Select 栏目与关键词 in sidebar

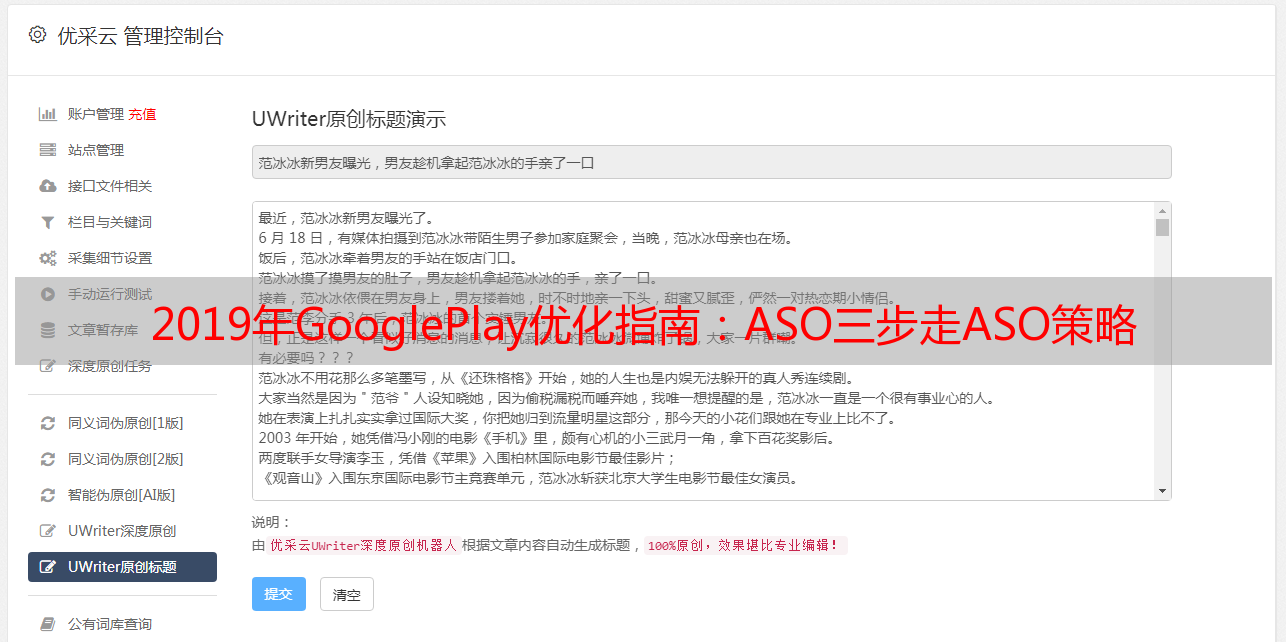110,222
